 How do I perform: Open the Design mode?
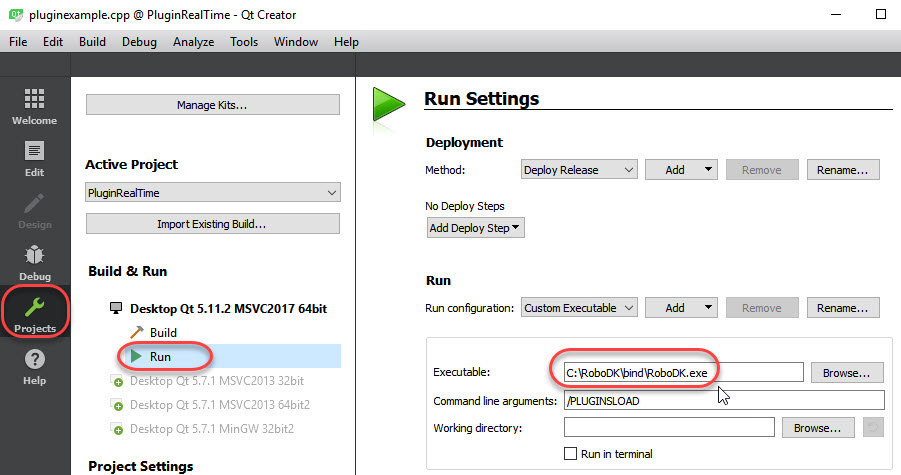point(34,211)
